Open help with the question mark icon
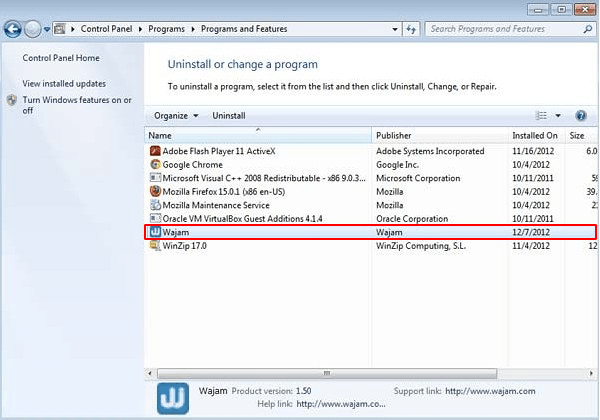The height and width of the screenshot is (420, 600). click(581, 116)
